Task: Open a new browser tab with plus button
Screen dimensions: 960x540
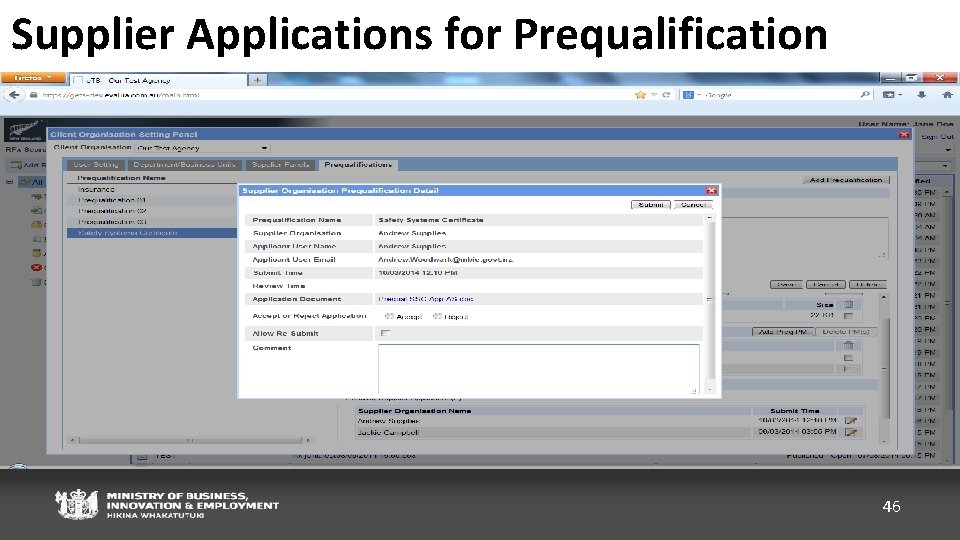Action: click(257, 80)
